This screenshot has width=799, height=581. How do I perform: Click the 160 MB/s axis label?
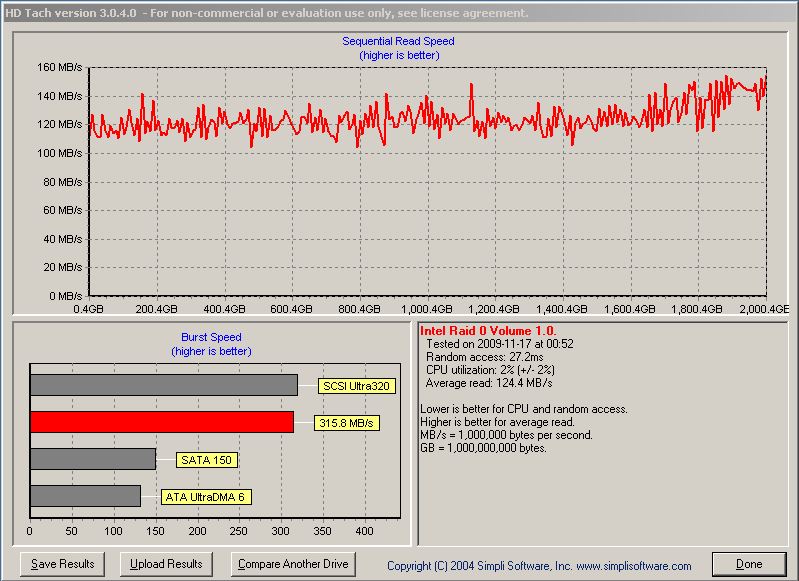click(60, 67)
